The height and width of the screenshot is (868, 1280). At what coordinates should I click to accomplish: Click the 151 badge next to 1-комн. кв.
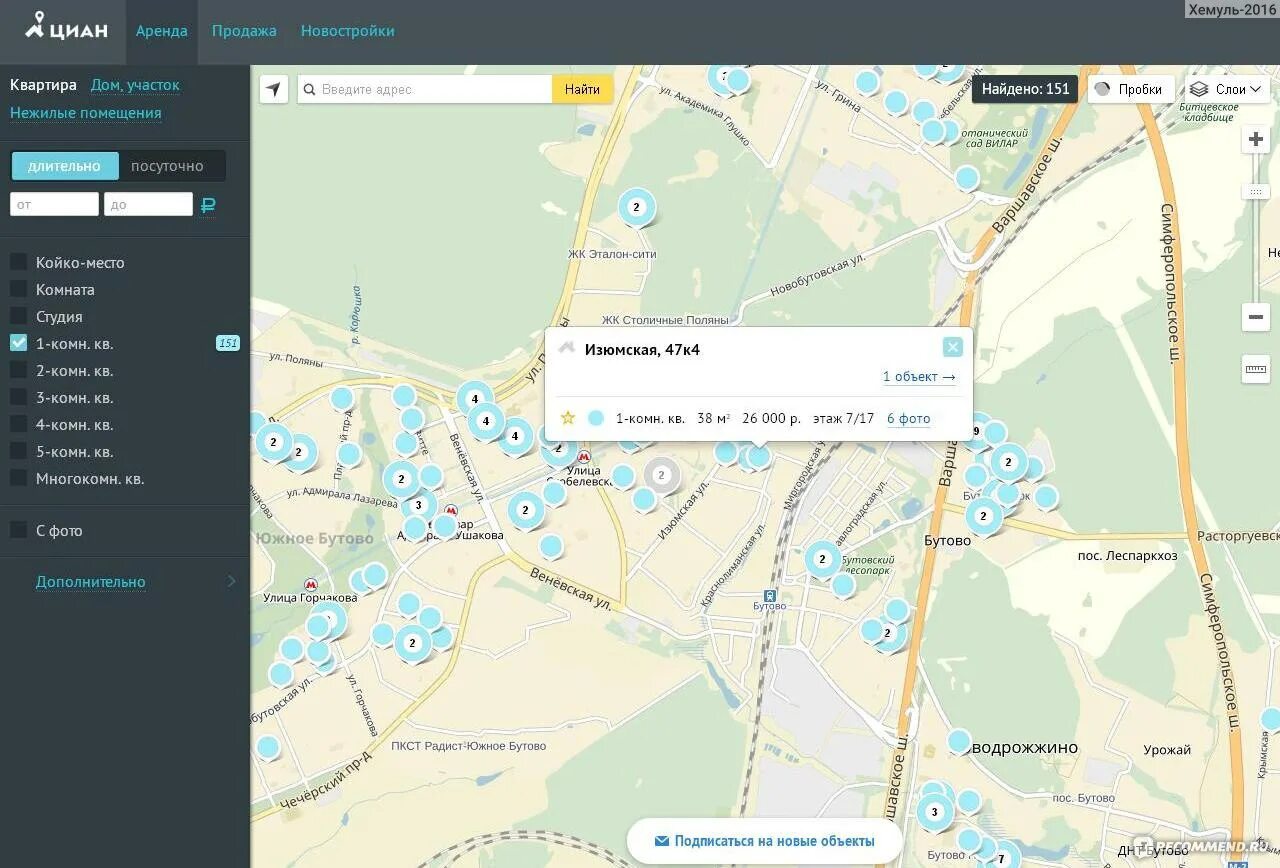click(x=228, y=343)
